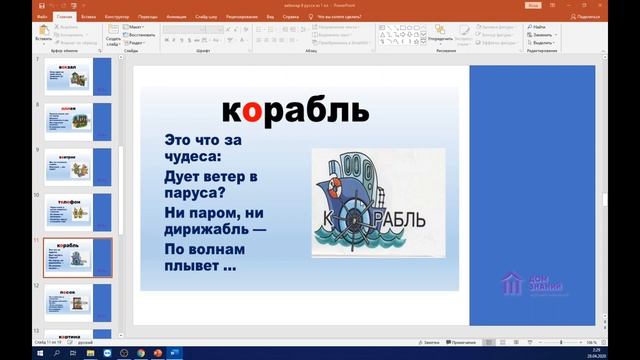The height and width of the screenshot is (360, 640).
Task: Click the zoom out minus button
Action: point(540,342)
